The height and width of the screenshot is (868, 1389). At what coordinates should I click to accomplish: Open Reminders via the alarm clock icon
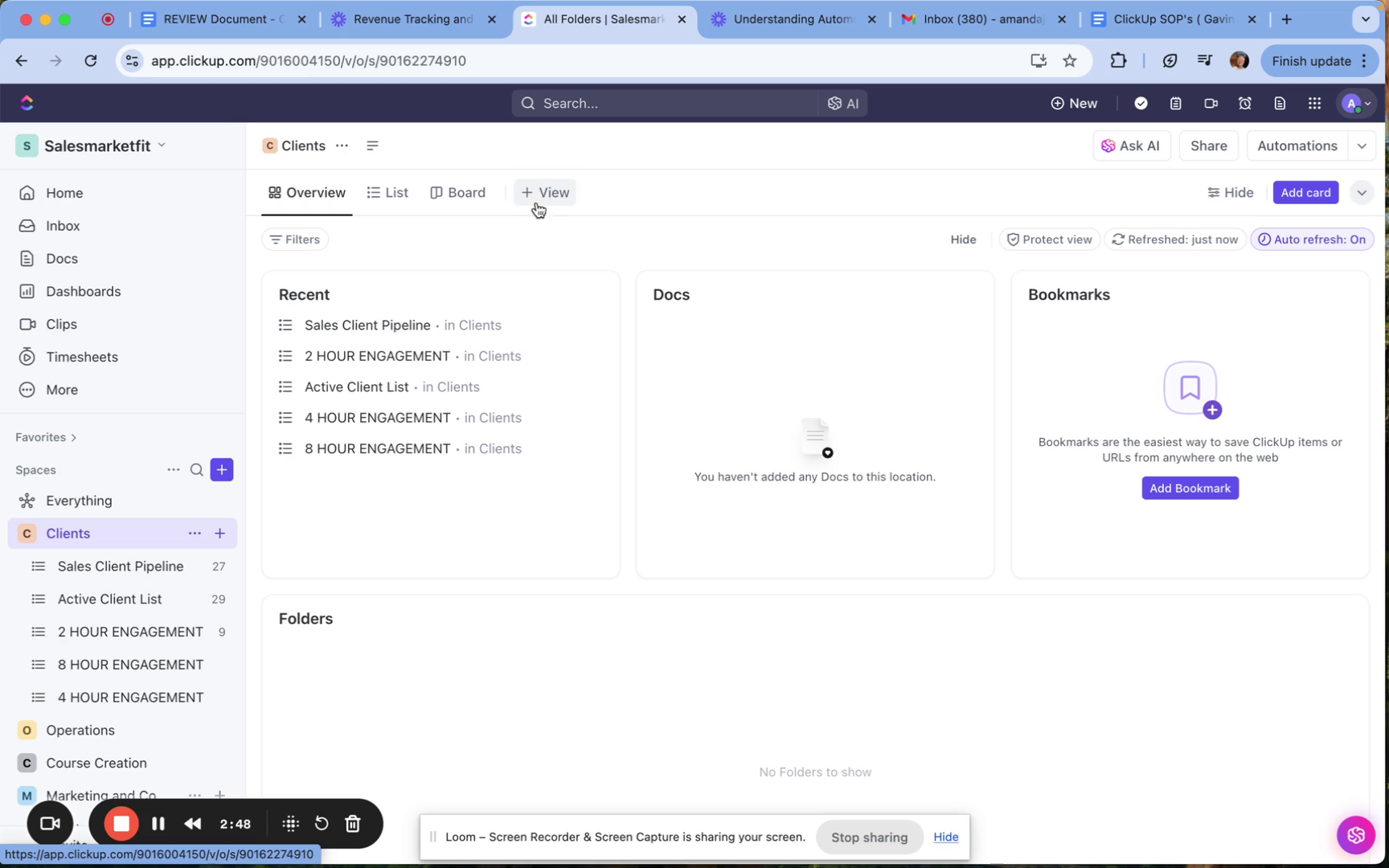pos(1245,103)
